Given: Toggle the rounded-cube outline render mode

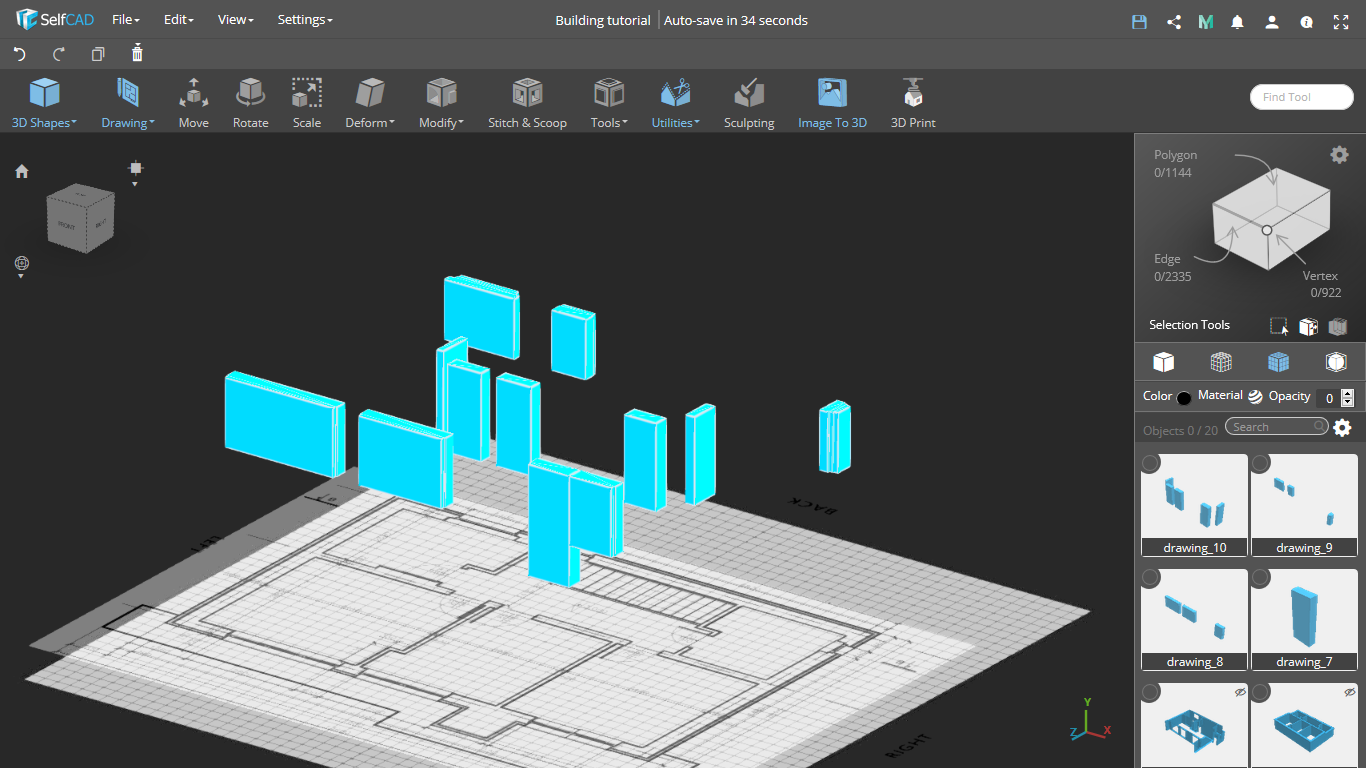Looking at the screenshot, I should click(1336, 362).
